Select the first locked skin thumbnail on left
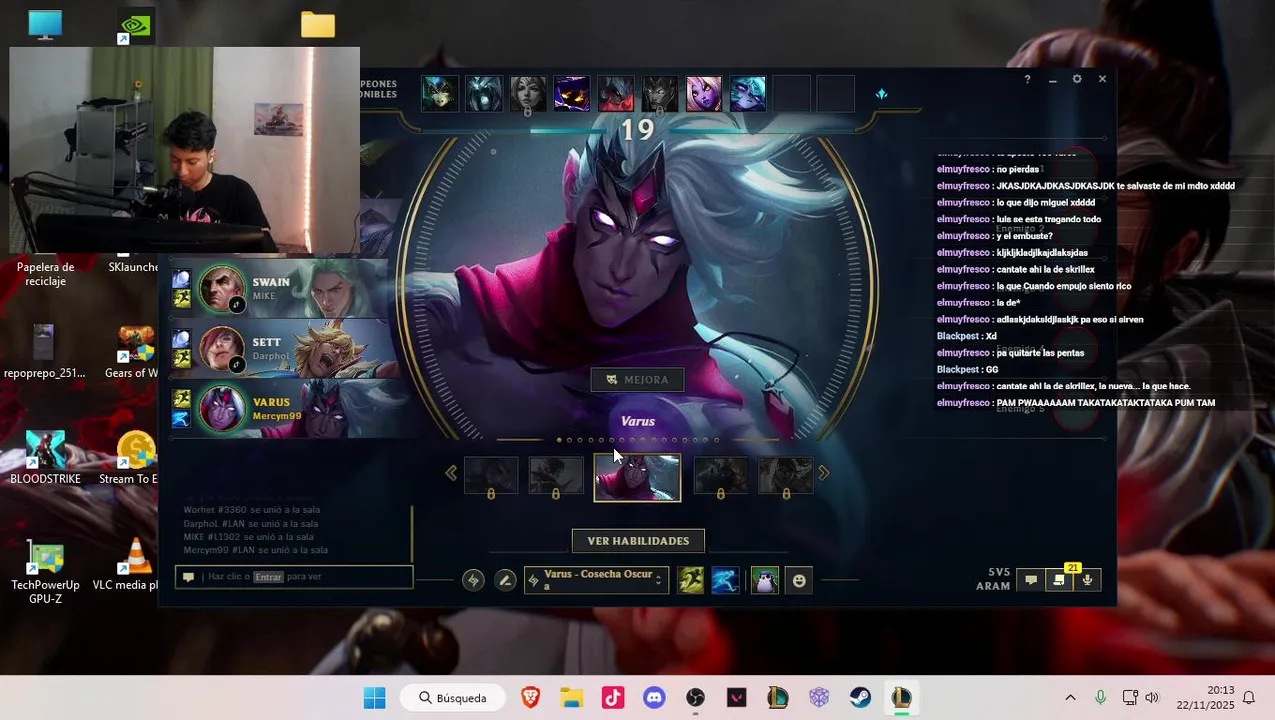 [x=491, y=477]
